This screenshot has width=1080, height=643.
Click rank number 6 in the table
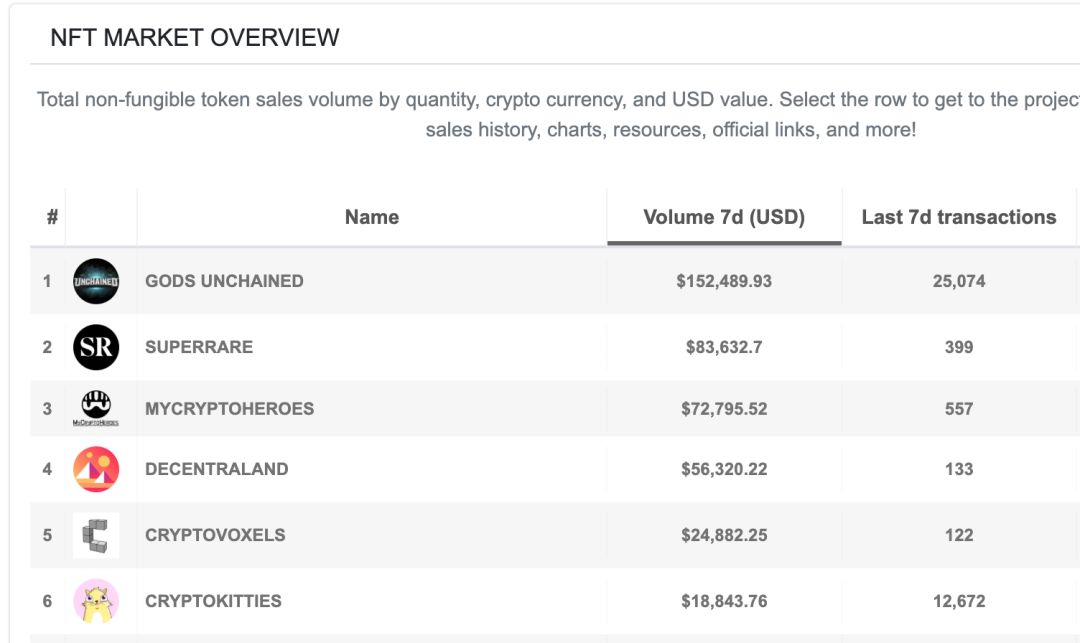47,601
